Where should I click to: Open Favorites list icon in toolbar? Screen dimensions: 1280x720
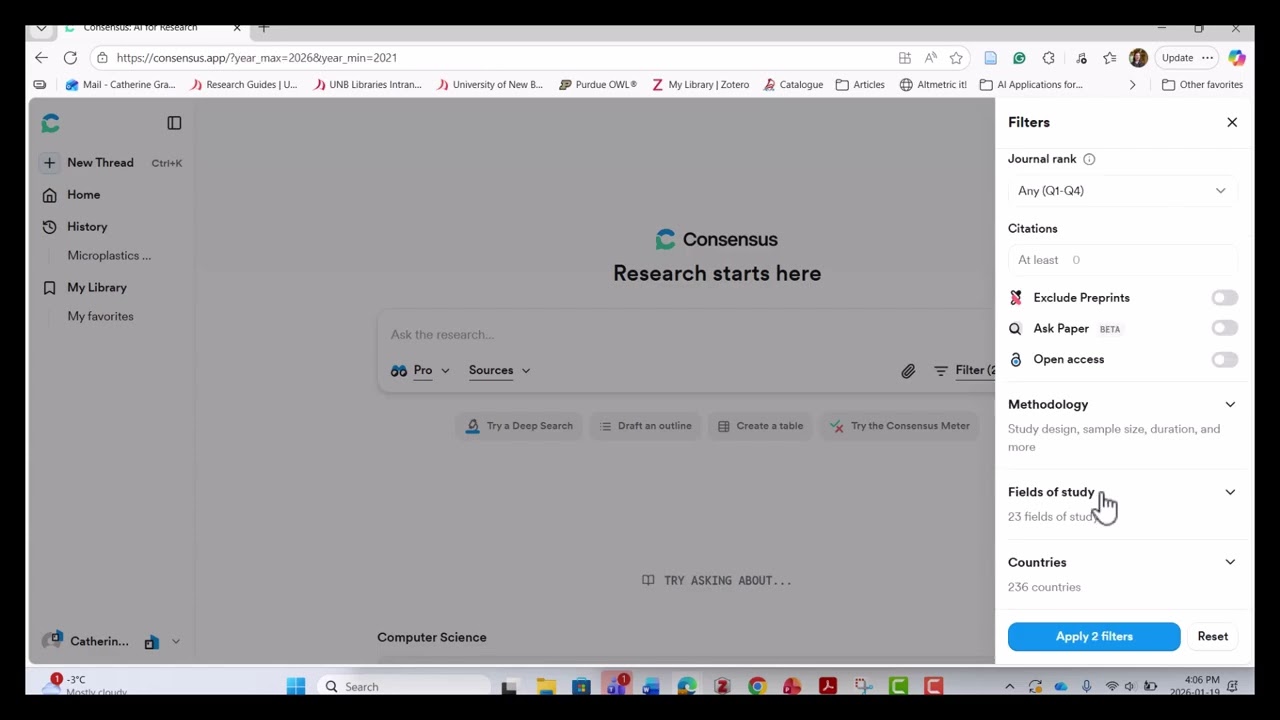[x=1109, y=58]
